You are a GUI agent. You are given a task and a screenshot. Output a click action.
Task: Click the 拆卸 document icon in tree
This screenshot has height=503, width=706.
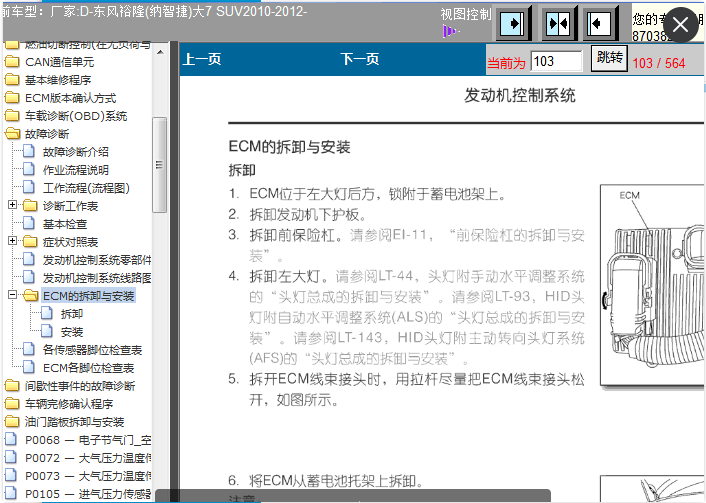(47, 314)
